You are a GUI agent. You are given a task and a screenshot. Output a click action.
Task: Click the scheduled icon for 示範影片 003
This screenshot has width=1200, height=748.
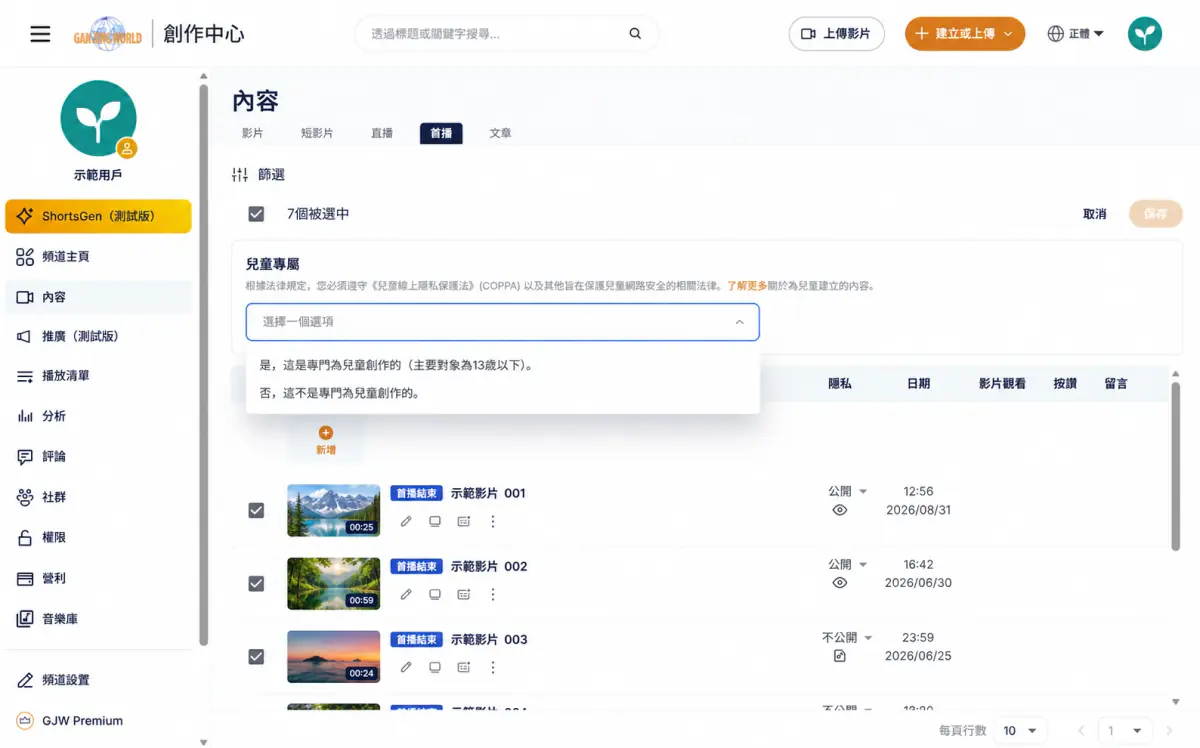tap(840, 656)
